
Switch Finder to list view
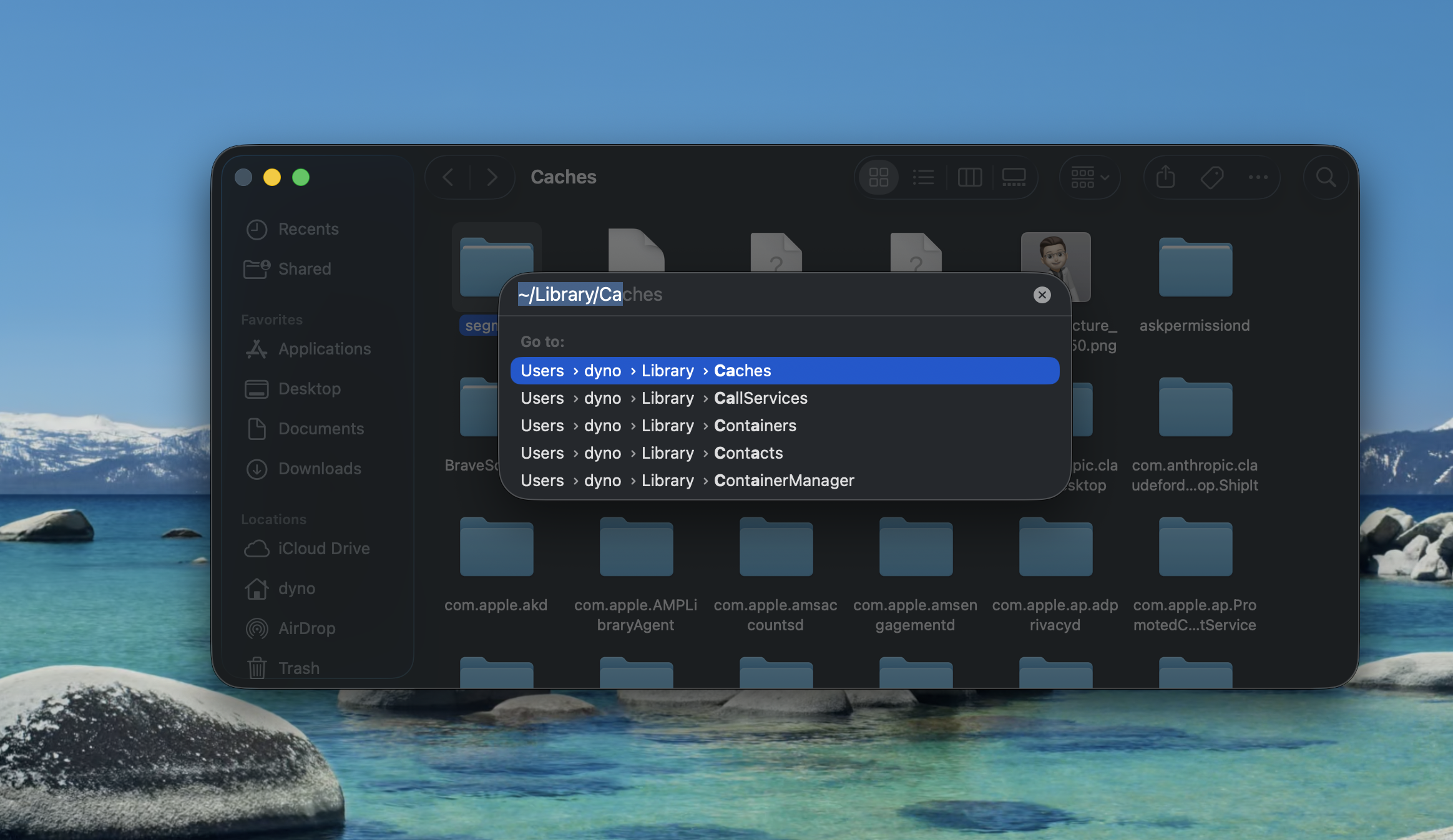pyautogui.click(x=923, y=177)
